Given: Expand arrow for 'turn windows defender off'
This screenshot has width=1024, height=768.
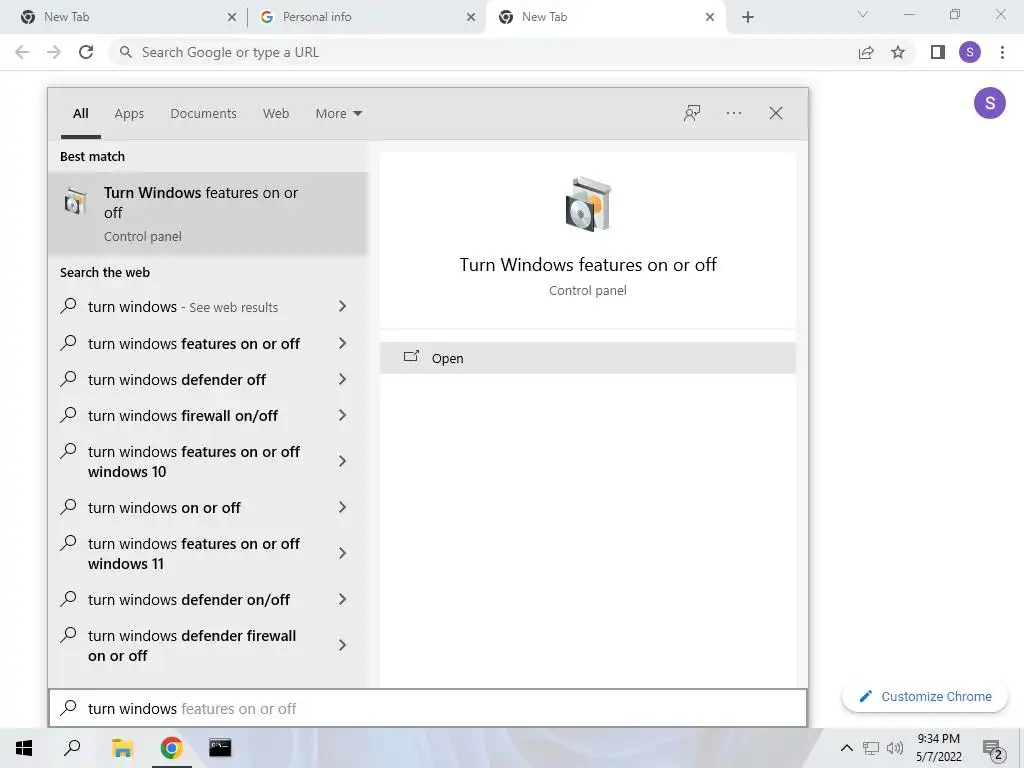Looking at the screenshot, I should [342, 379].
